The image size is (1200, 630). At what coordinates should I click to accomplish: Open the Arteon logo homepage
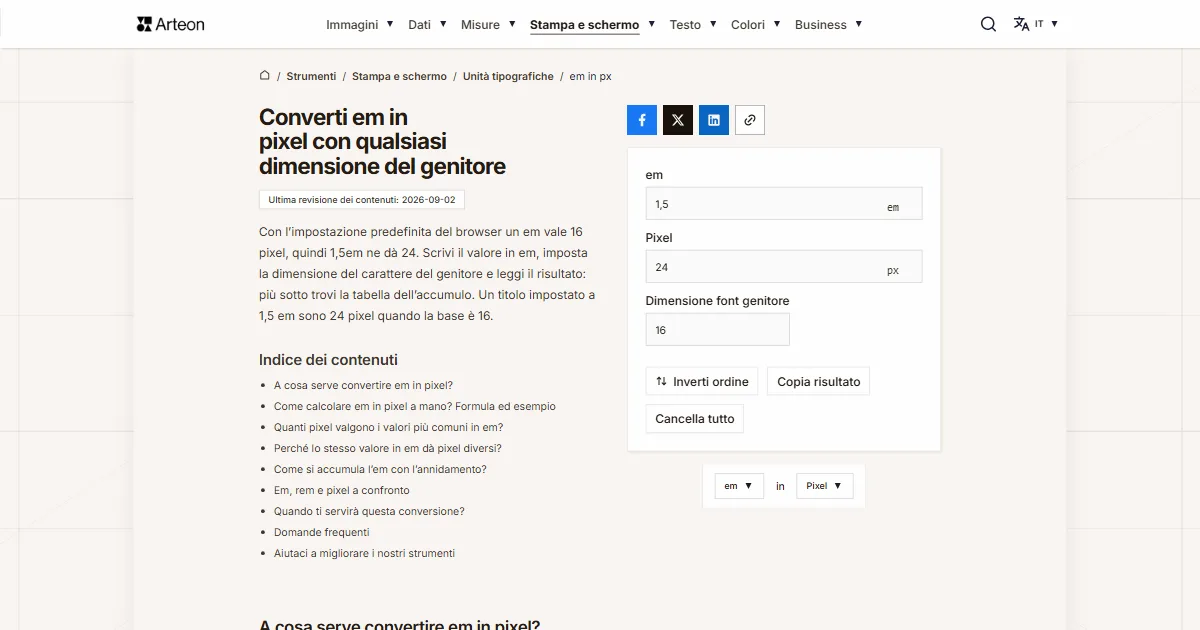[170, 24]
